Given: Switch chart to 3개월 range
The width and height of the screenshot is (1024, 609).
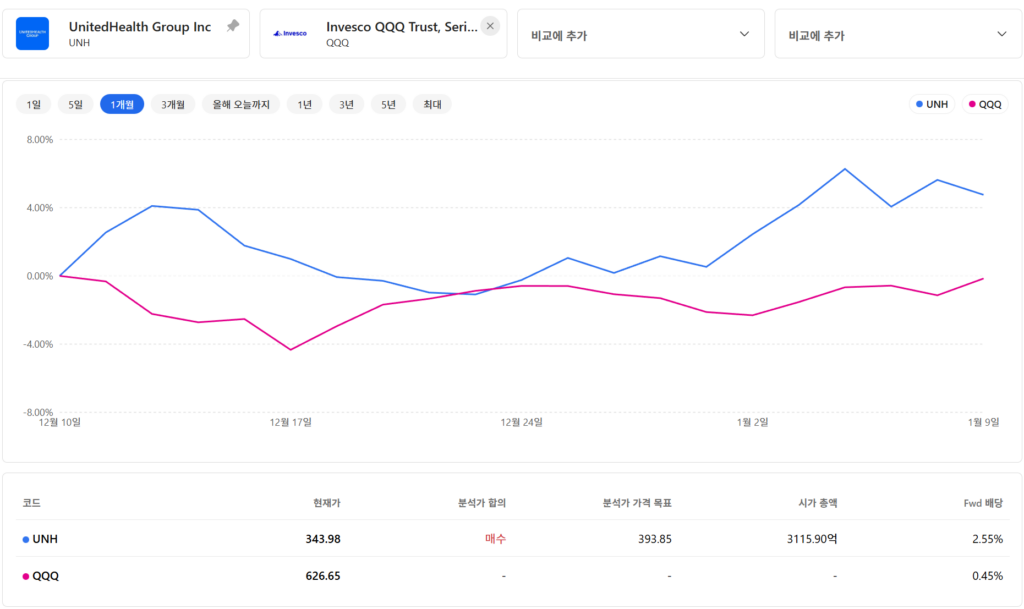Looking at the screenshot, I should 173,104.
